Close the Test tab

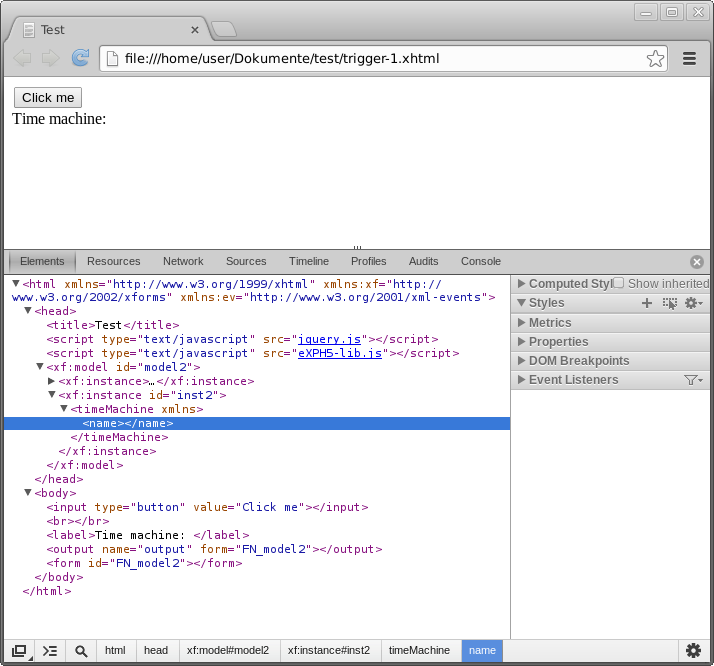tap(194, 30)
